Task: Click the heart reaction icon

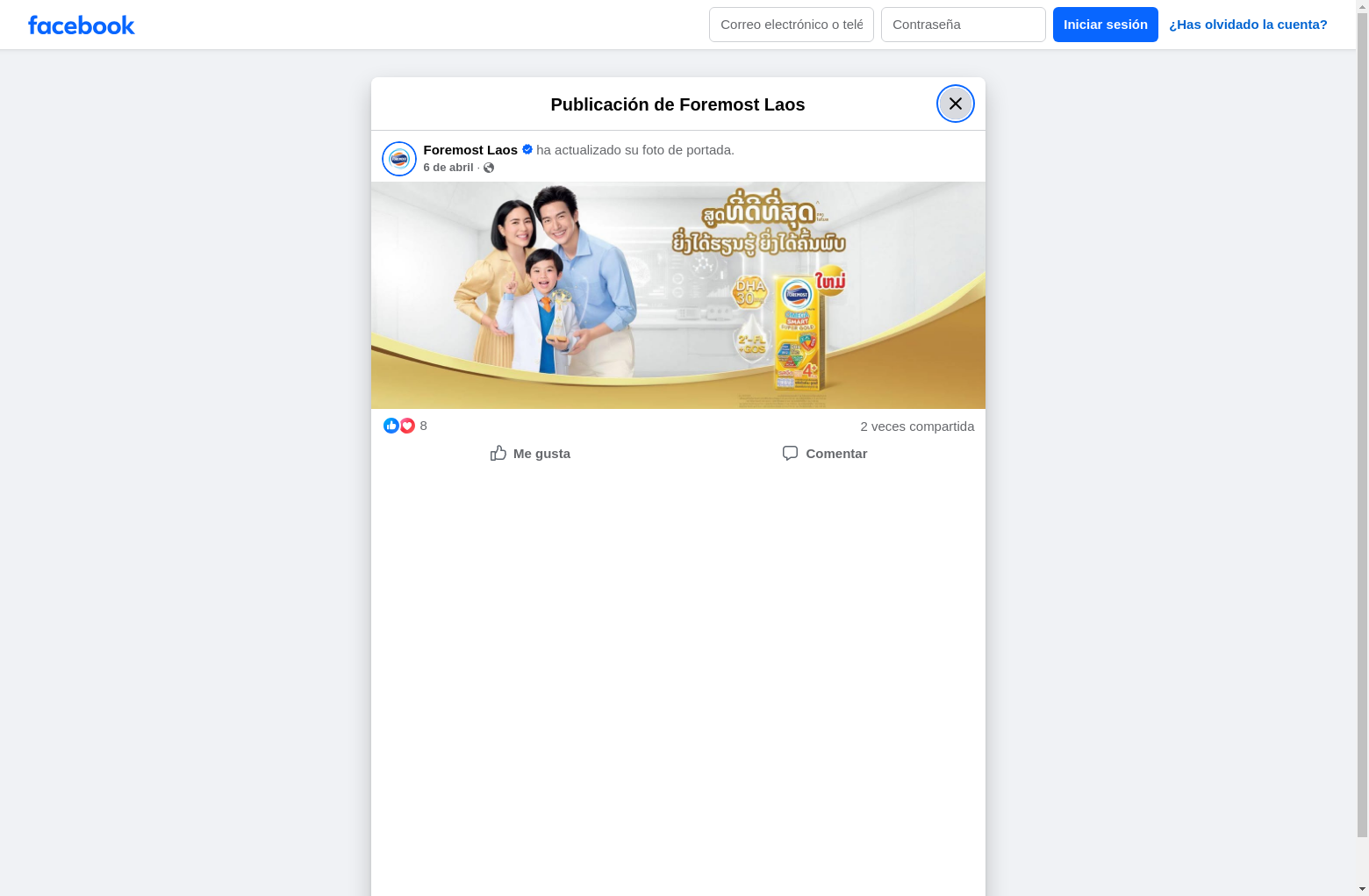Action: 407,426
